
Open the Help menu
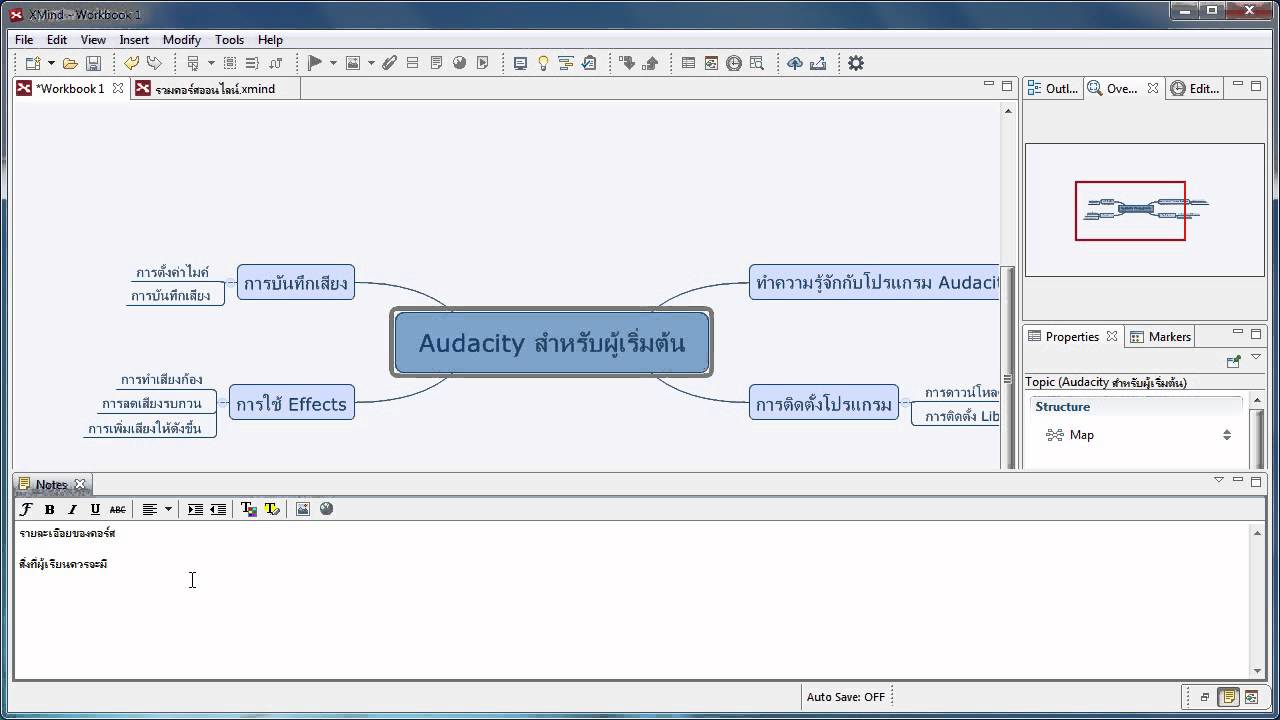(x=270, y=40)
